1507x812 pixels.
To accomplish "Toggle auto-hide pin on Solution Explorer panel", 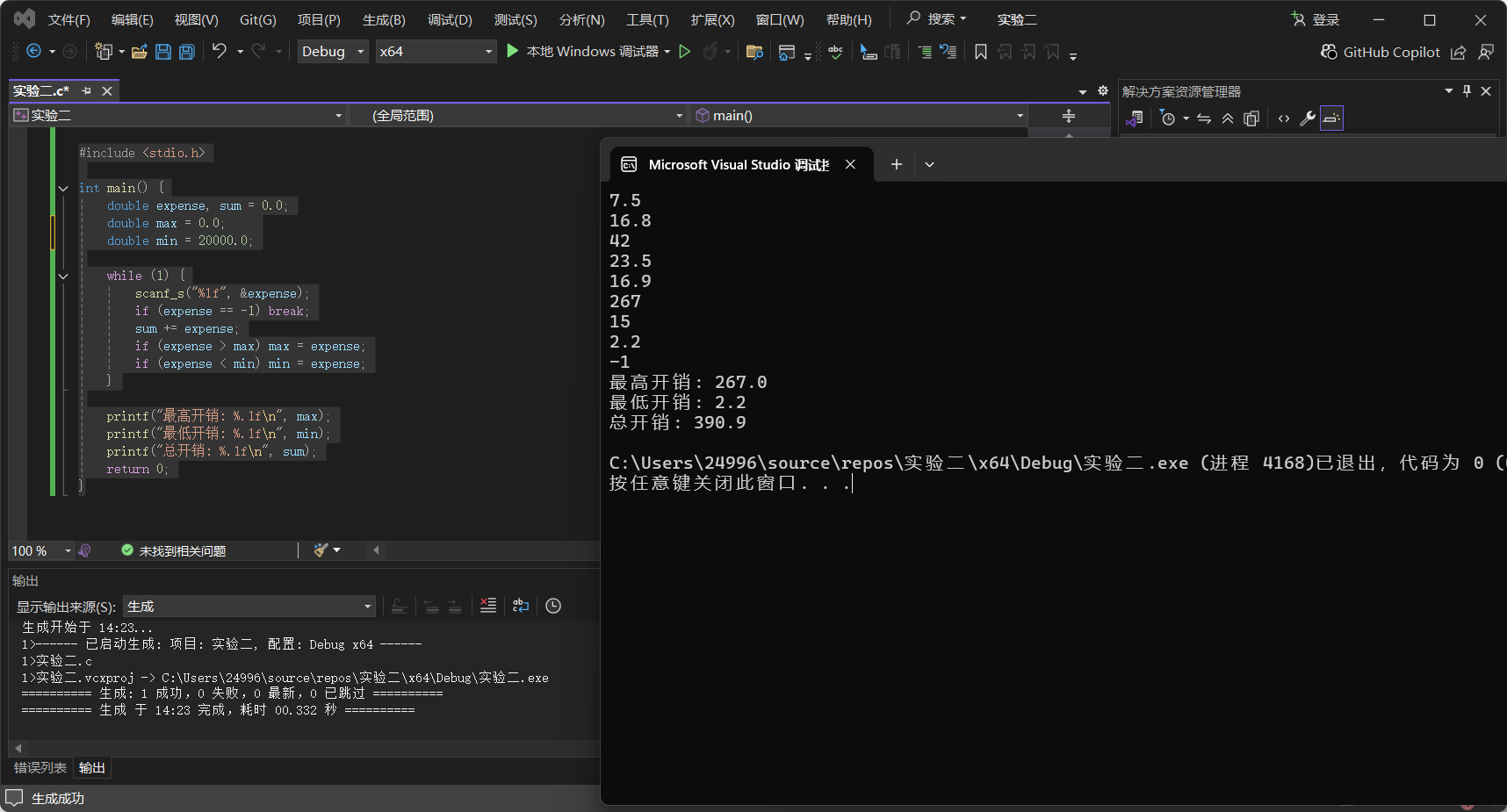I will pyautogui.click(x=1467, y=90).
